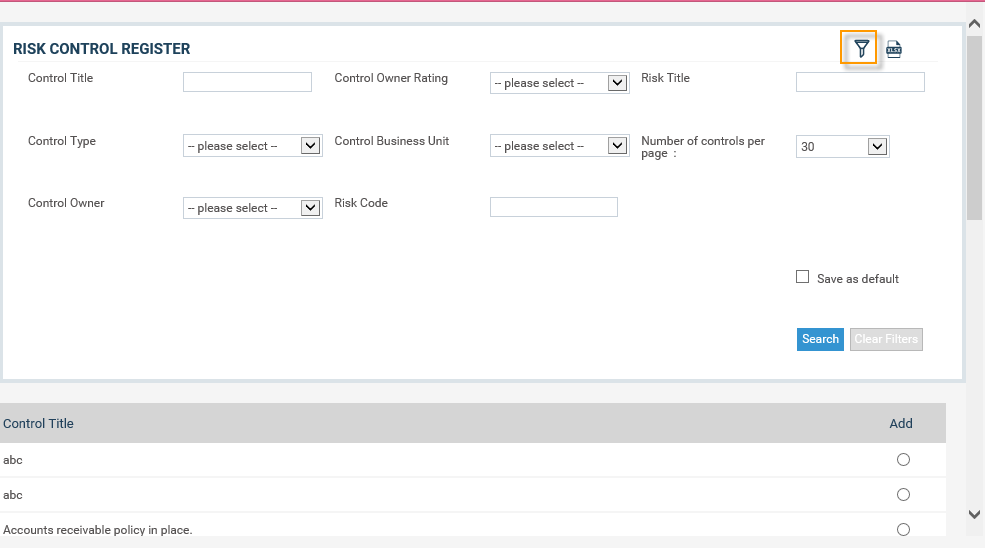Viewport: 985px width, 548px height.
Task: Select radio button for first abc row
Action: pos(903,459)
